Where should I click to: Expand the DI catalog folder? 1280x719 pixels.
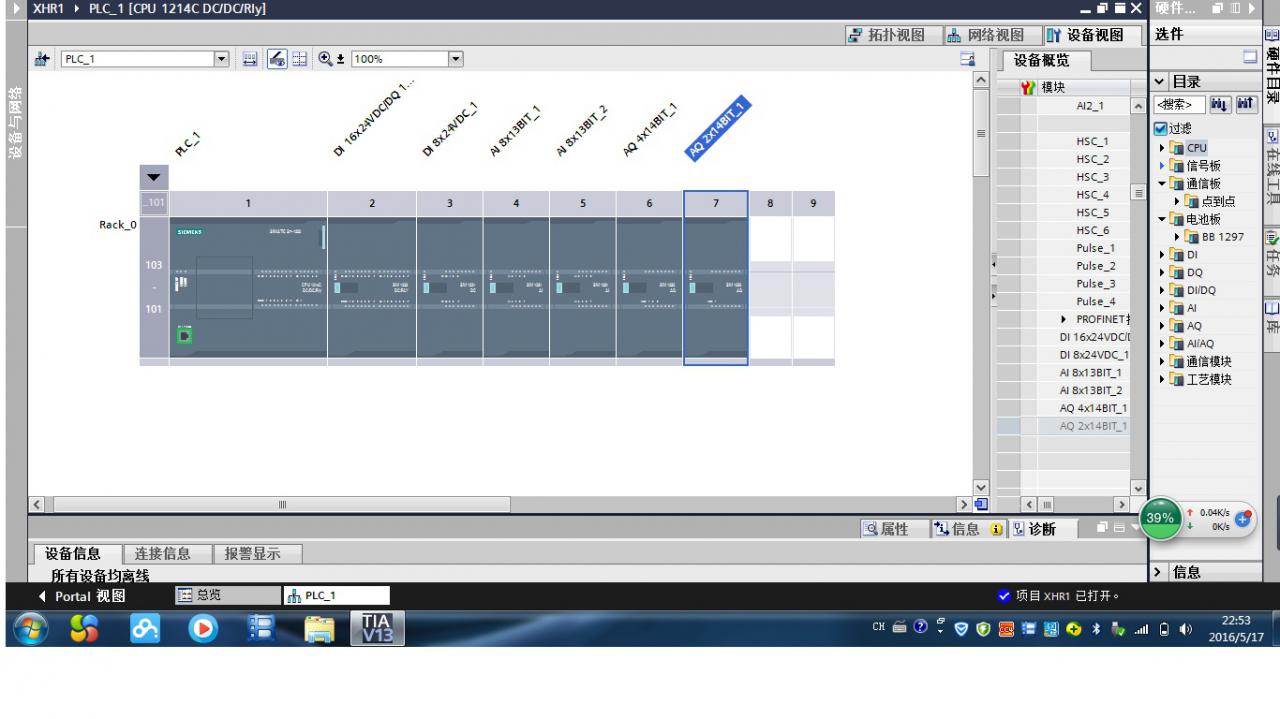pyautogui.click(x=1163, y=255)
